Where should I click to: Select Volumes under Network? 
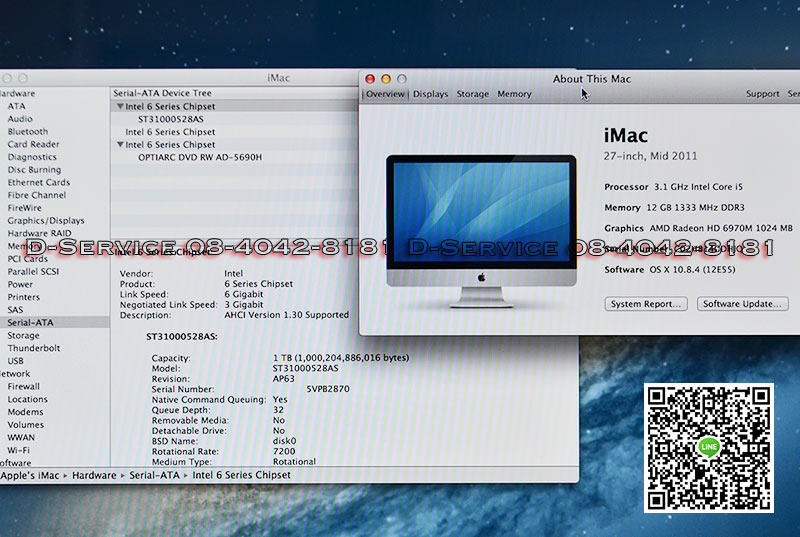pyautogui.click(x=26, y=425)
